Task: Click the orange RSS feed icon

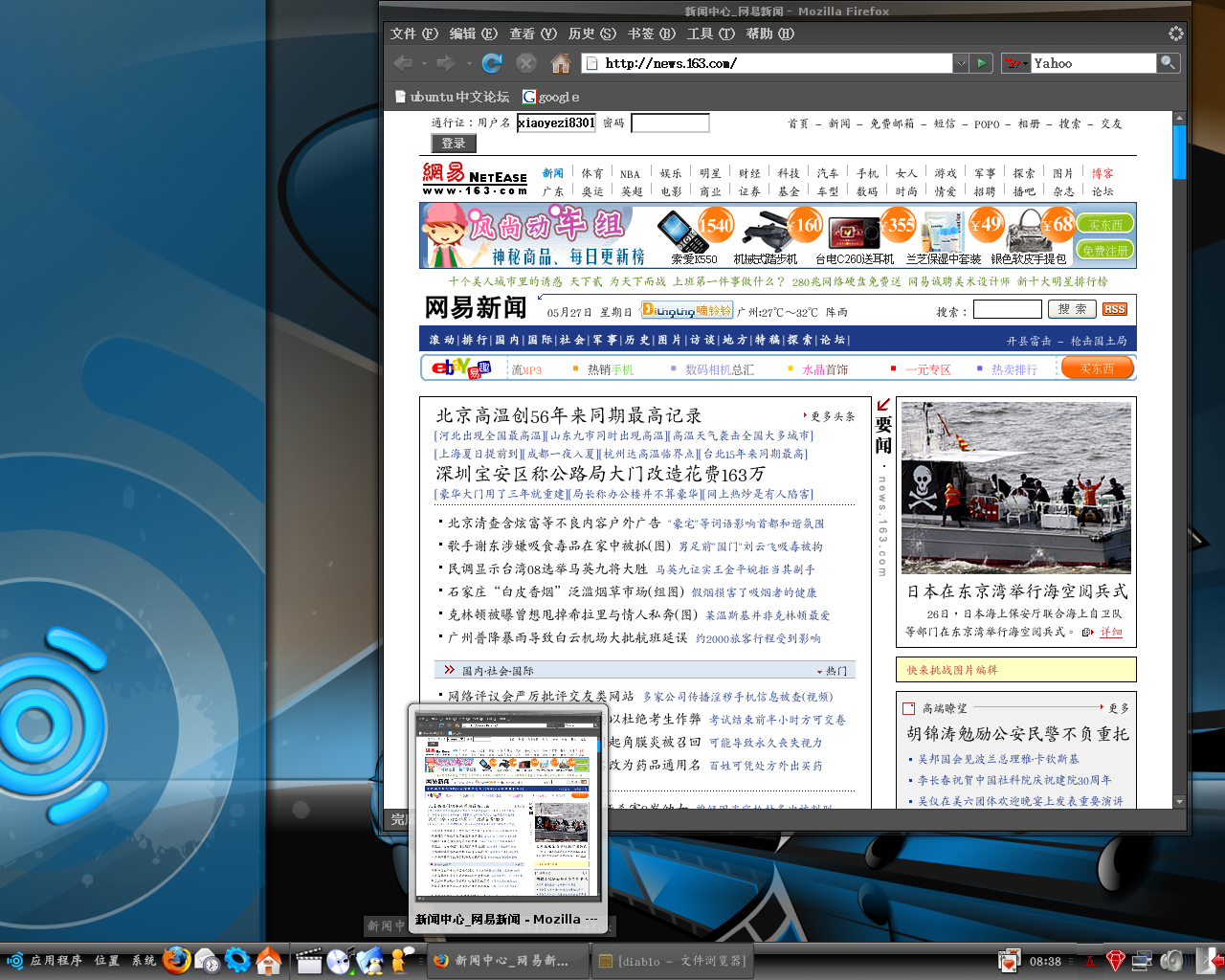Action: coord(1115,309)
